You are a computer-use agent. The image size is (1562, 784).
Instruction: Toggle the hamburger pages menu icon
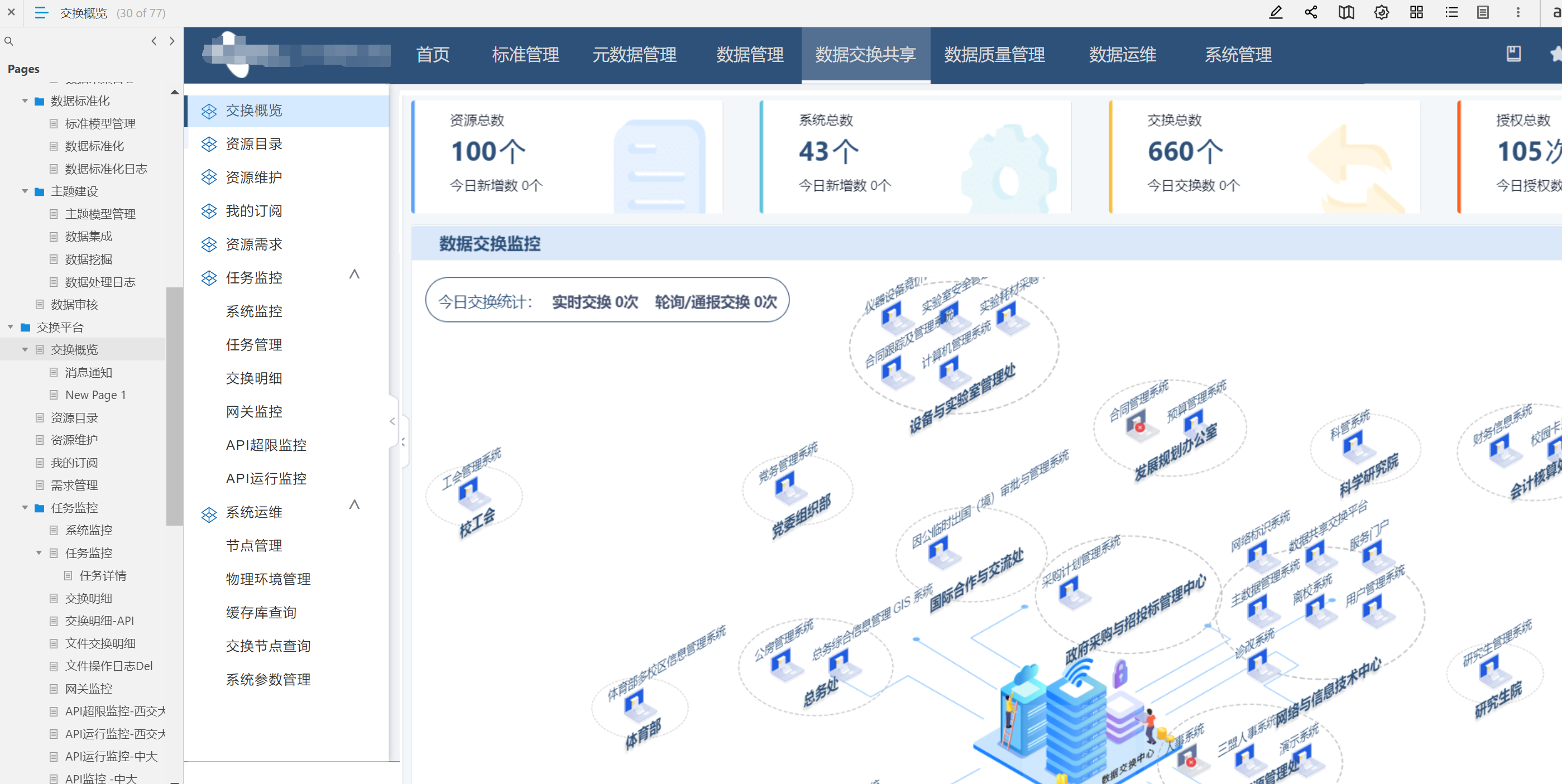[x=41, y=13]
